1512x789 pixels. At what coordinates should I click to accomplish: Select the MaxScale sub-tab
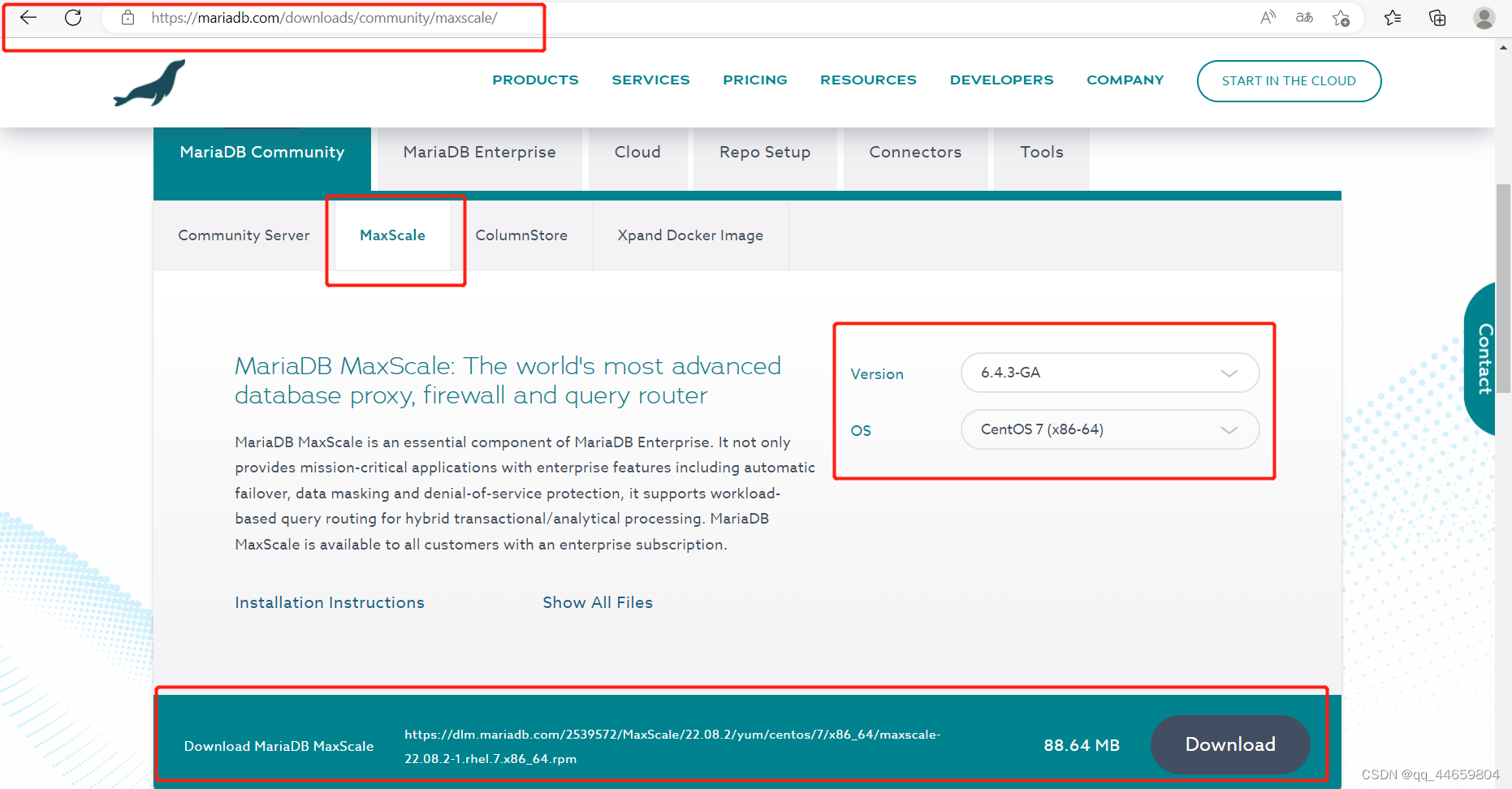click(x=393, y=235)
